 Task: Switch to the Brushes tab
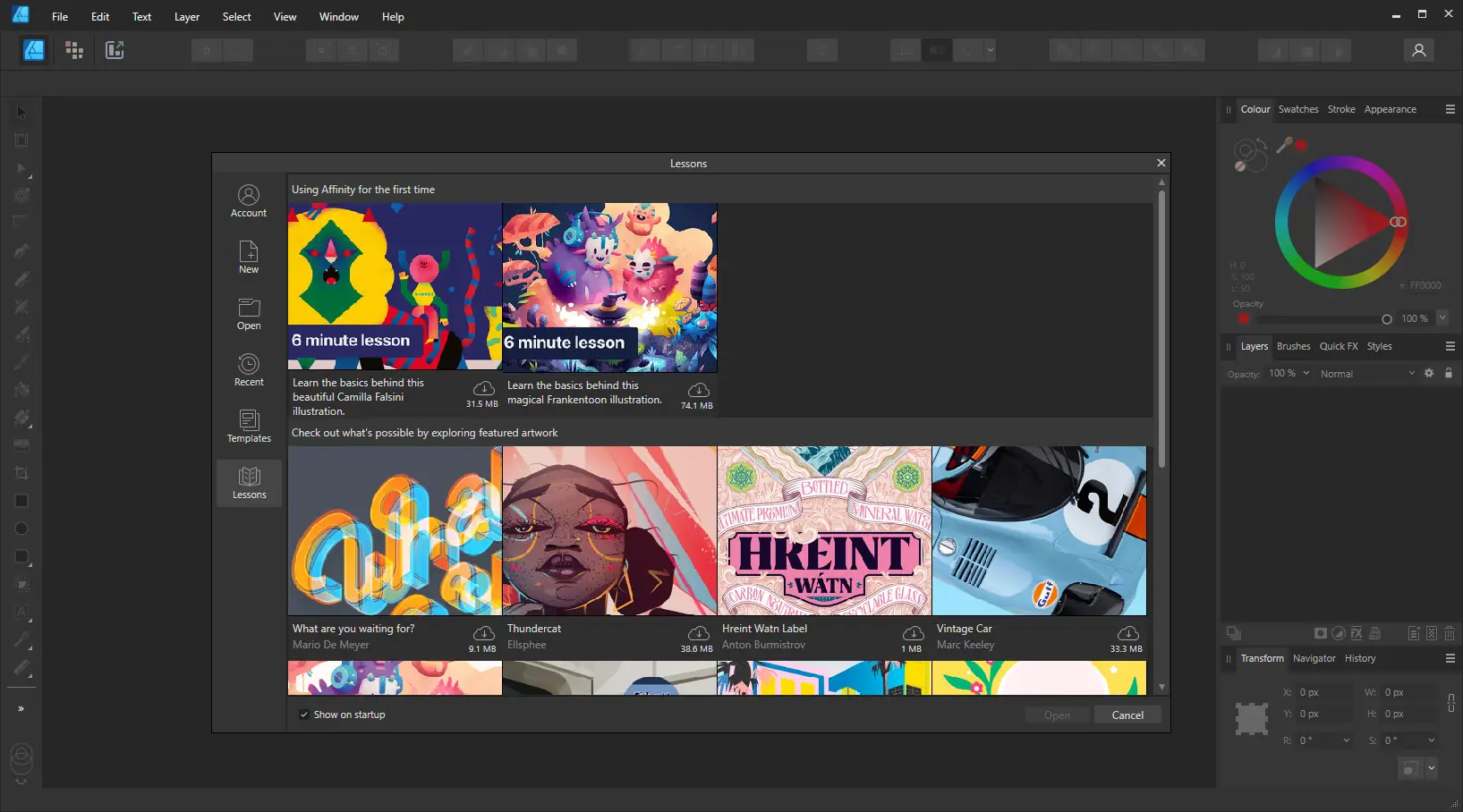(x=1294, y=346)
